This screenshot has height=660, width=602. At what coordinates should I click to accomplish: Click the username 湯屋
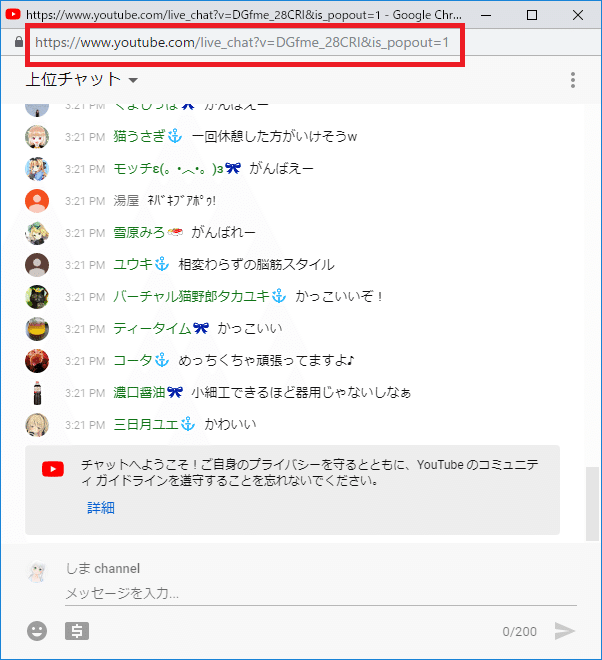coord(126,200)
